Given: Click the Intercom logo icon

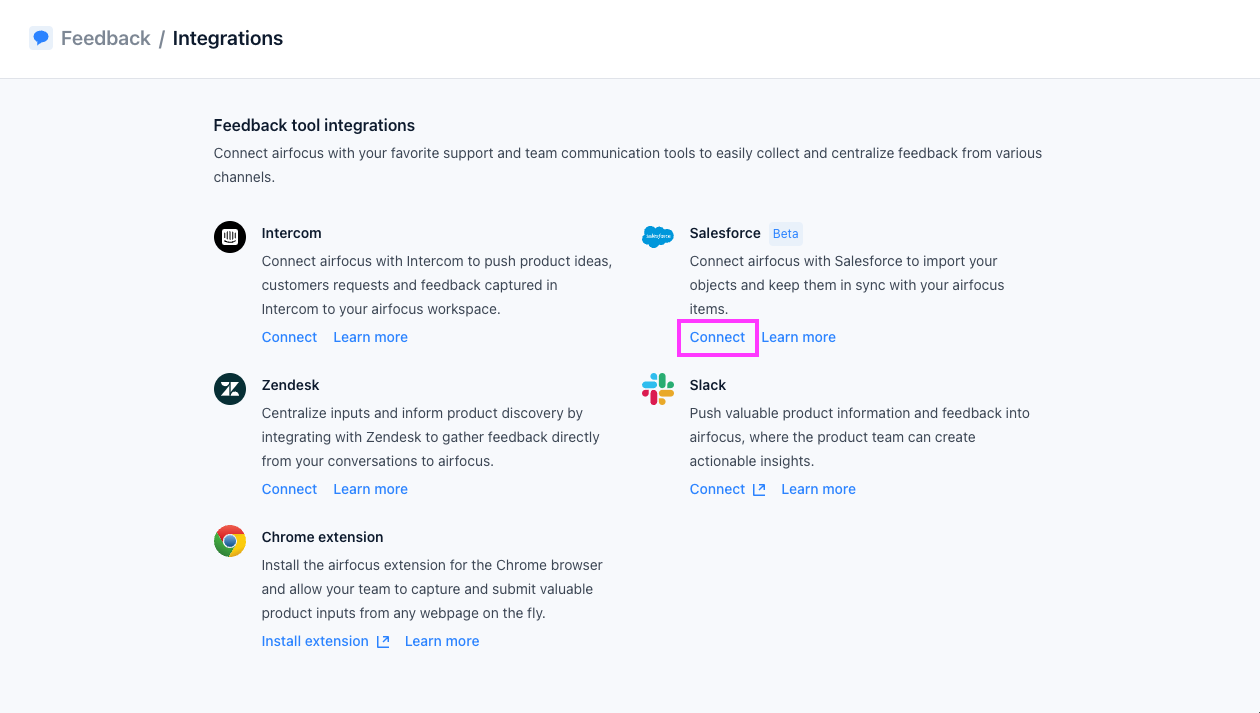Looking at the screenshot, I should click(230, 237).
